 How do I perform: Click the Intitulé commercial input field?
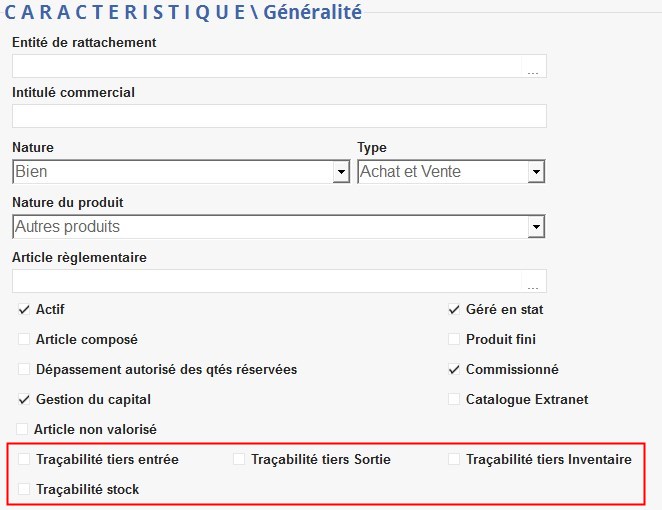click(279, 116)
